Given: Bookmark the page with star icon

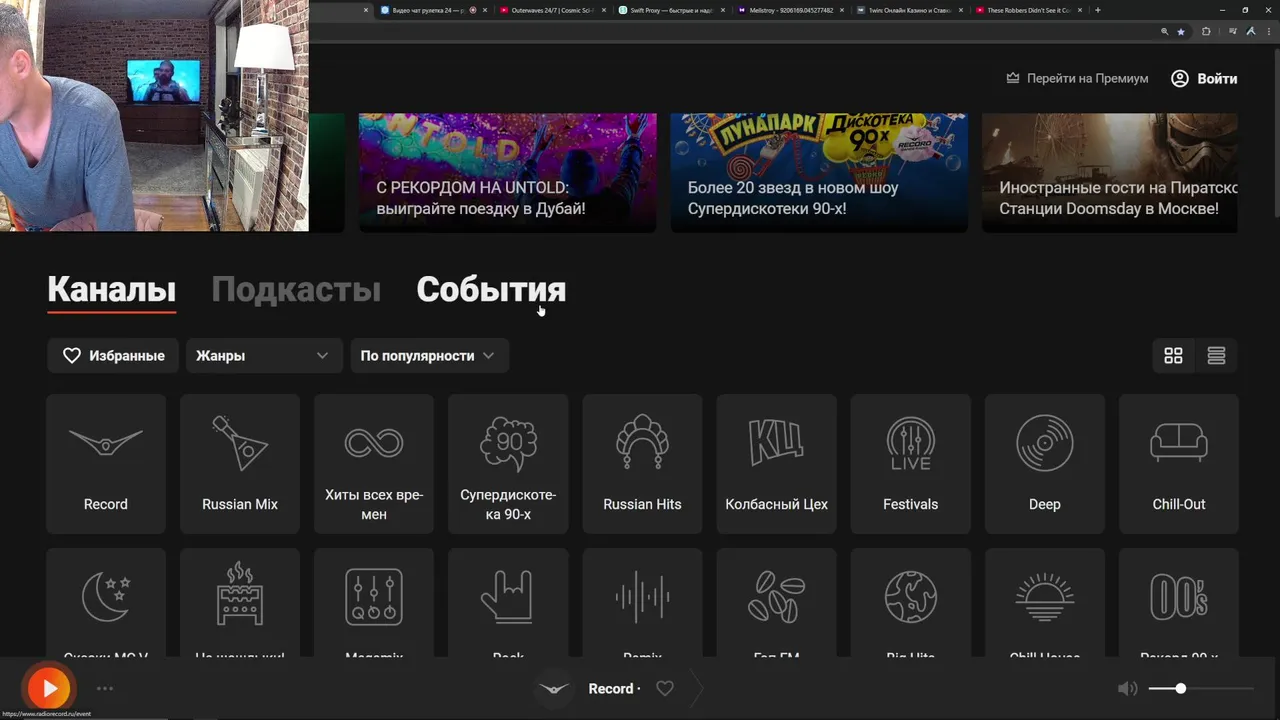Looking at the screenshot, I should (1181, 32).
